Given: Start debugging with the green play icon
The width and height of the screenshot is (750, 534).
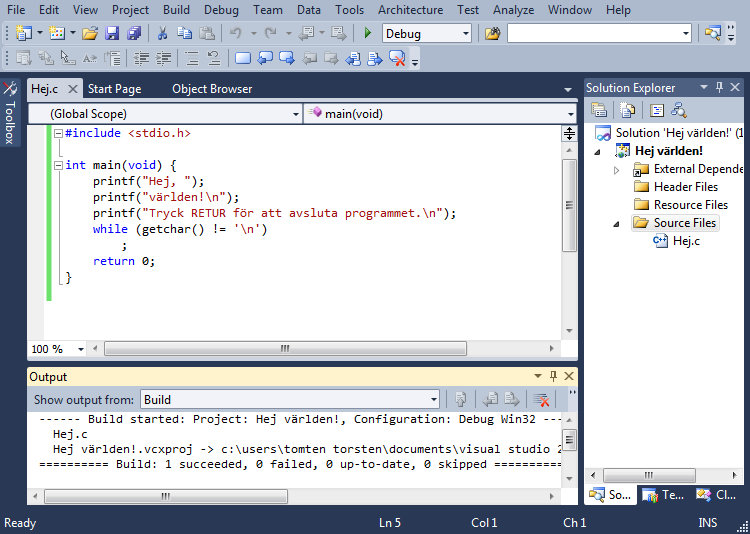Looking at the screenshot, I should (x=367, y=33).
